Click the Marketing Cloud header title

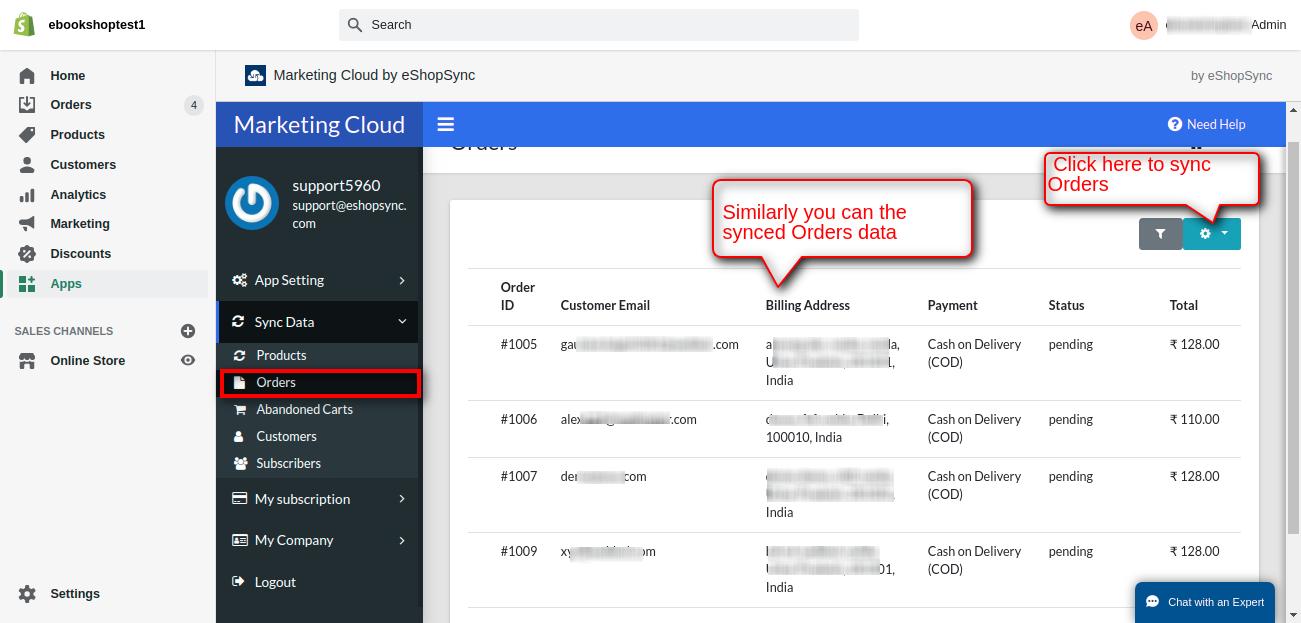(319, 125)
